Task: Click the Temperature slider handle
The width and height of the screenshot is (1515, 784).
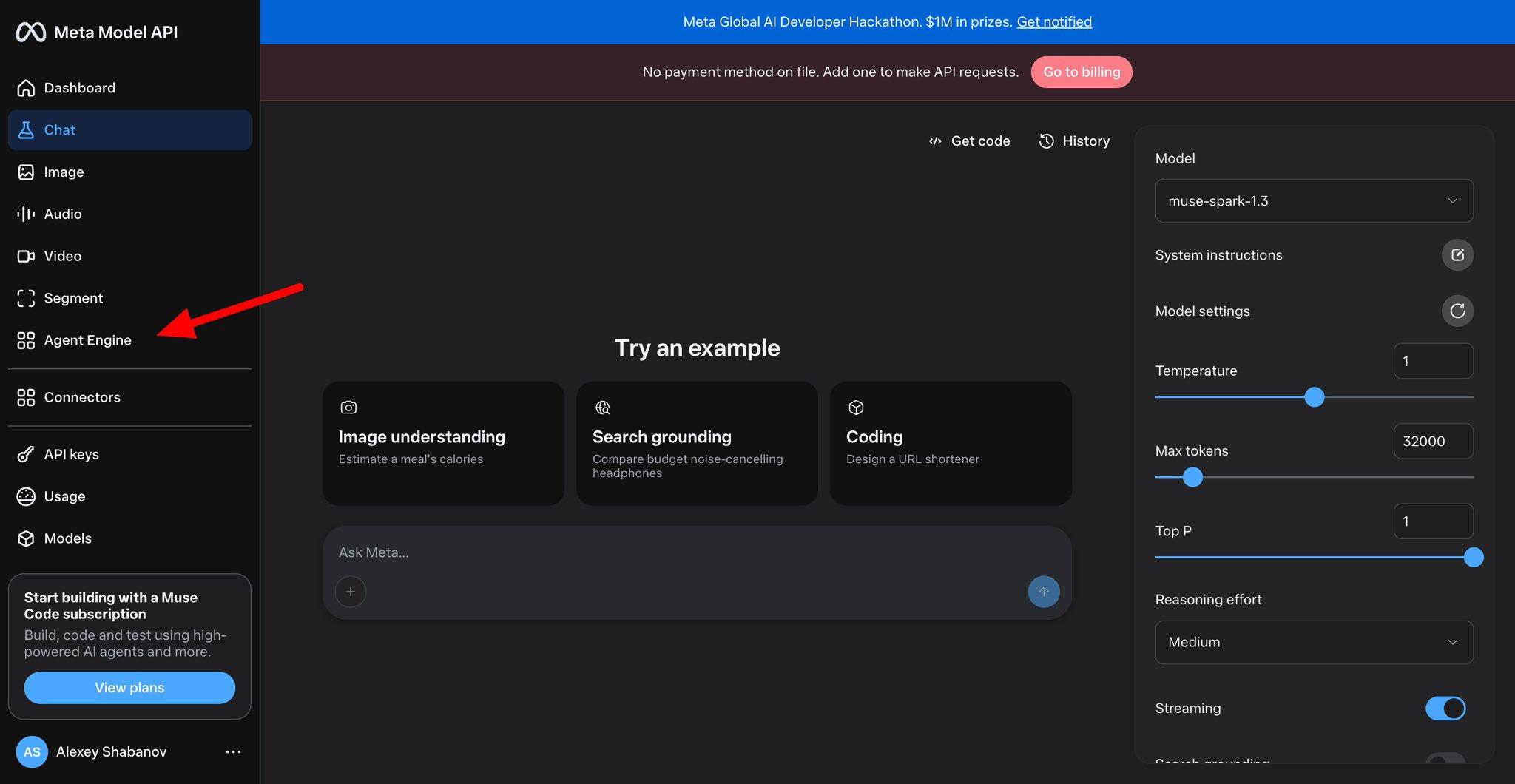Action: [1315, 397]
